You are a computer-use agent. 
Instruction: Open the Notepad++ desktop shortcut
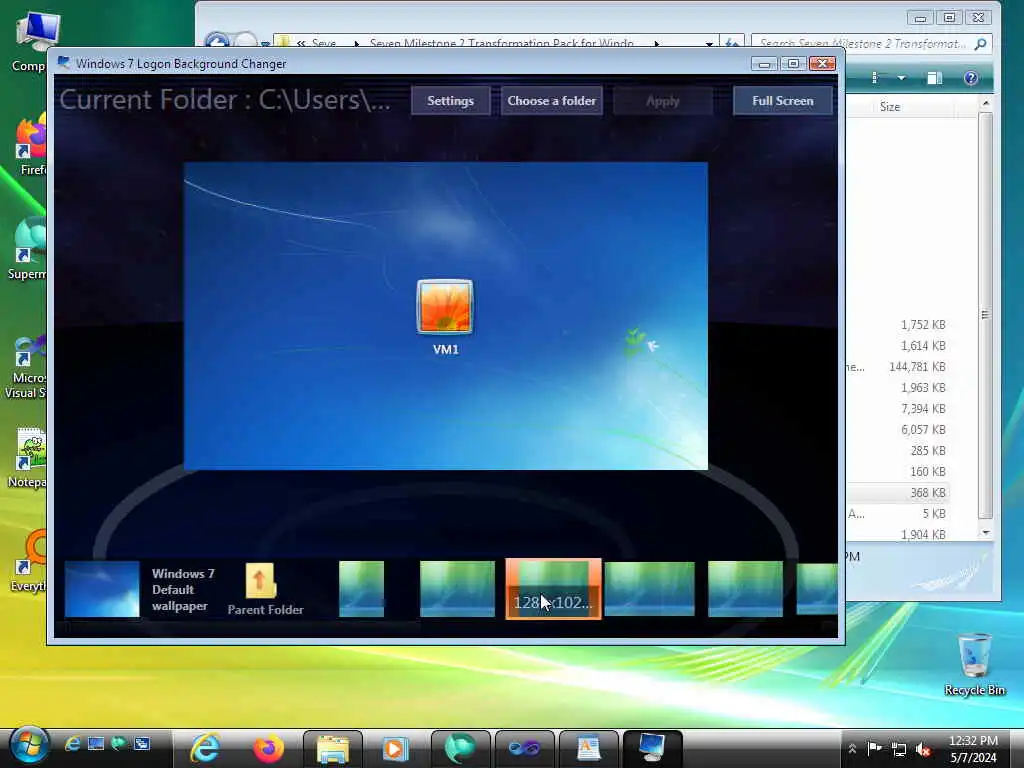click(x=29, y=457)
